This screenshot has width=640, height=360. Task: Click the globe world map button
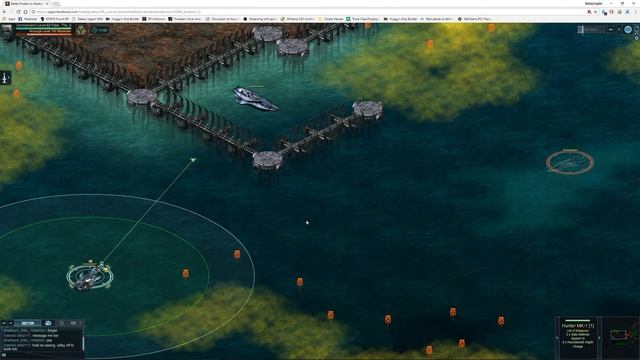coord(628,29)
